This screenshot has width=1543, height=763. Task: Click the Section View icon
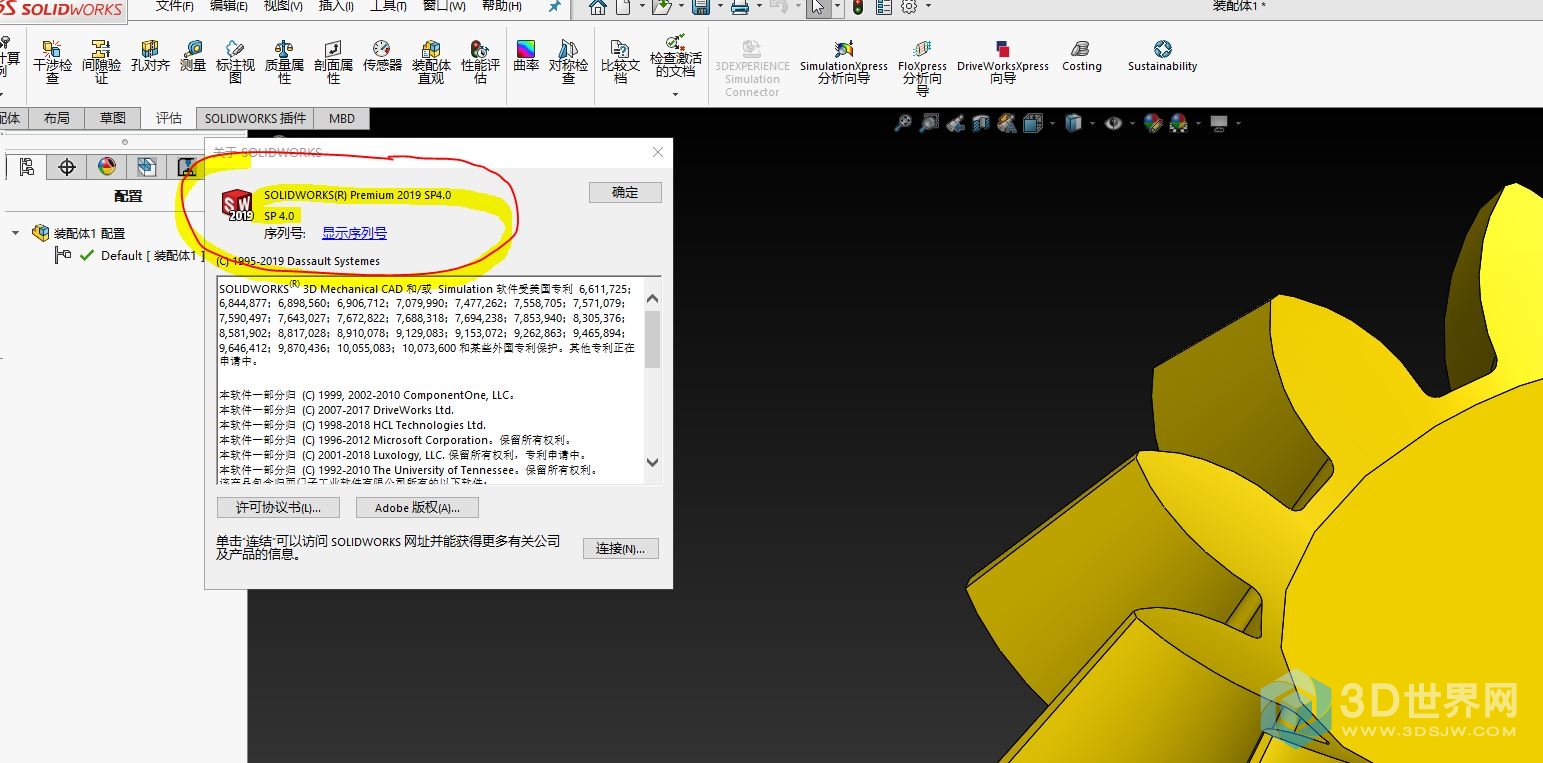tap(981, 123)
